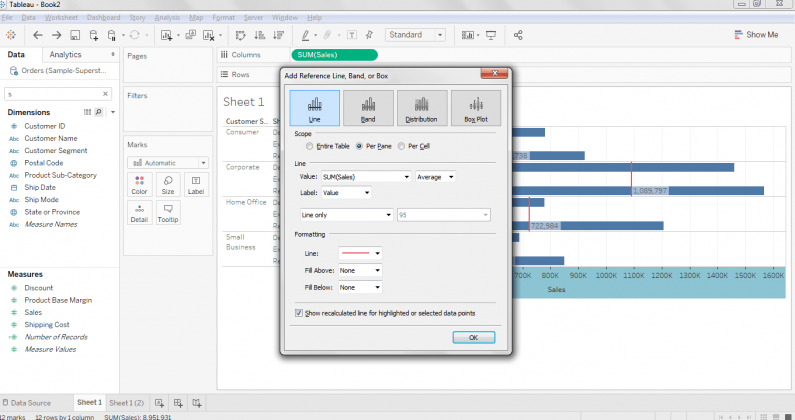Open the Color marks card
Image resolution: width=795 pixels, height=420 pixels.
(139, 185)
